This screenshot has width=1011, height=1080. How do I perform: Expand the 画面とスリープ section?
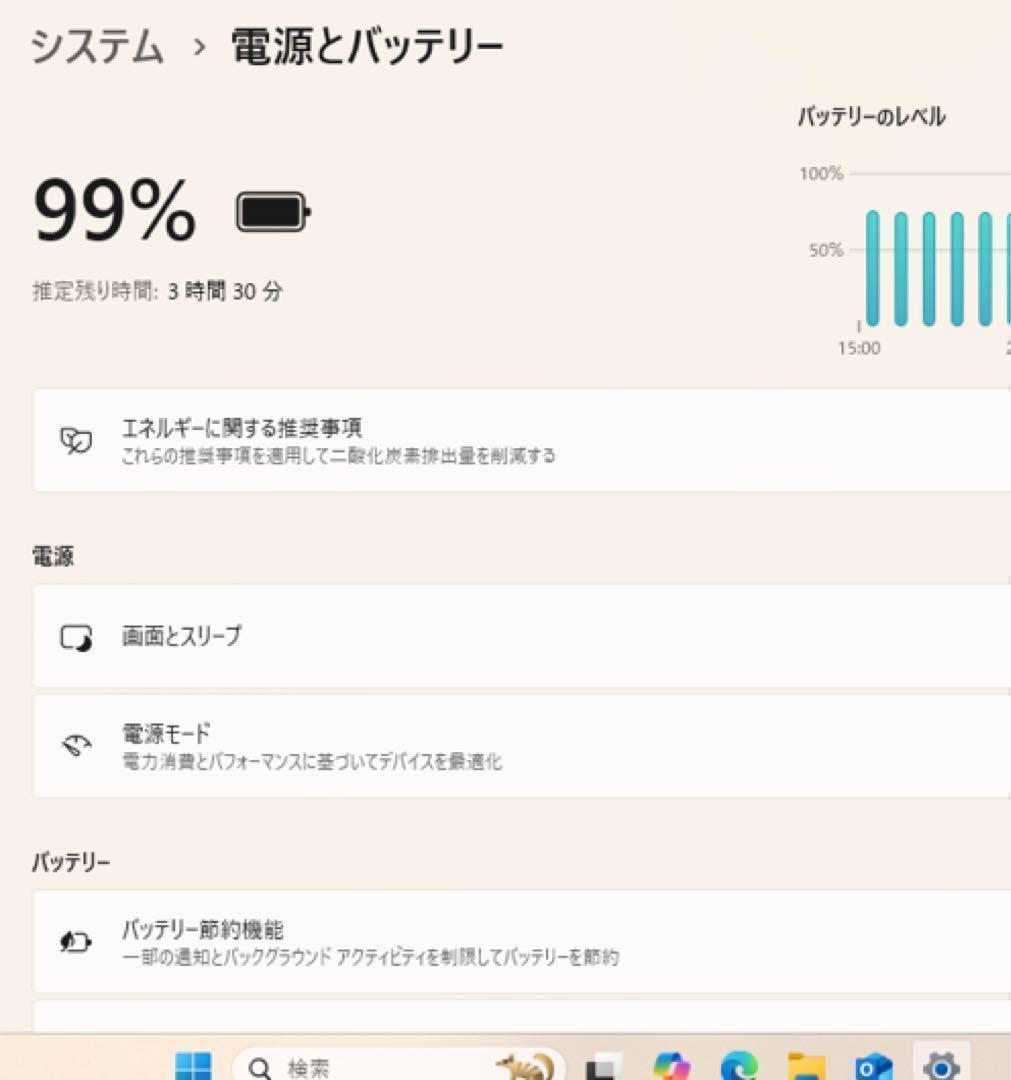522,636
